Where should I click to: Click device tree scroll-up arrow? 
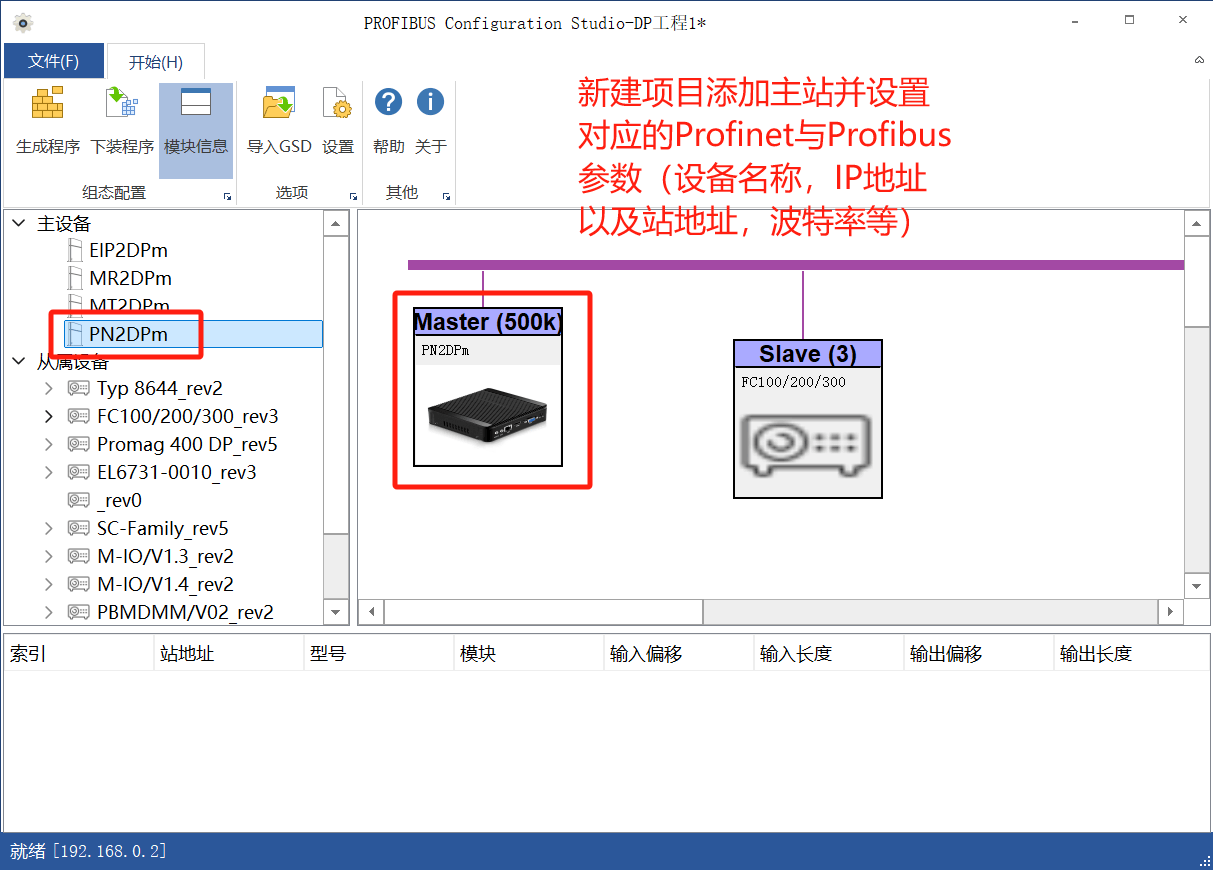point(336,223)
